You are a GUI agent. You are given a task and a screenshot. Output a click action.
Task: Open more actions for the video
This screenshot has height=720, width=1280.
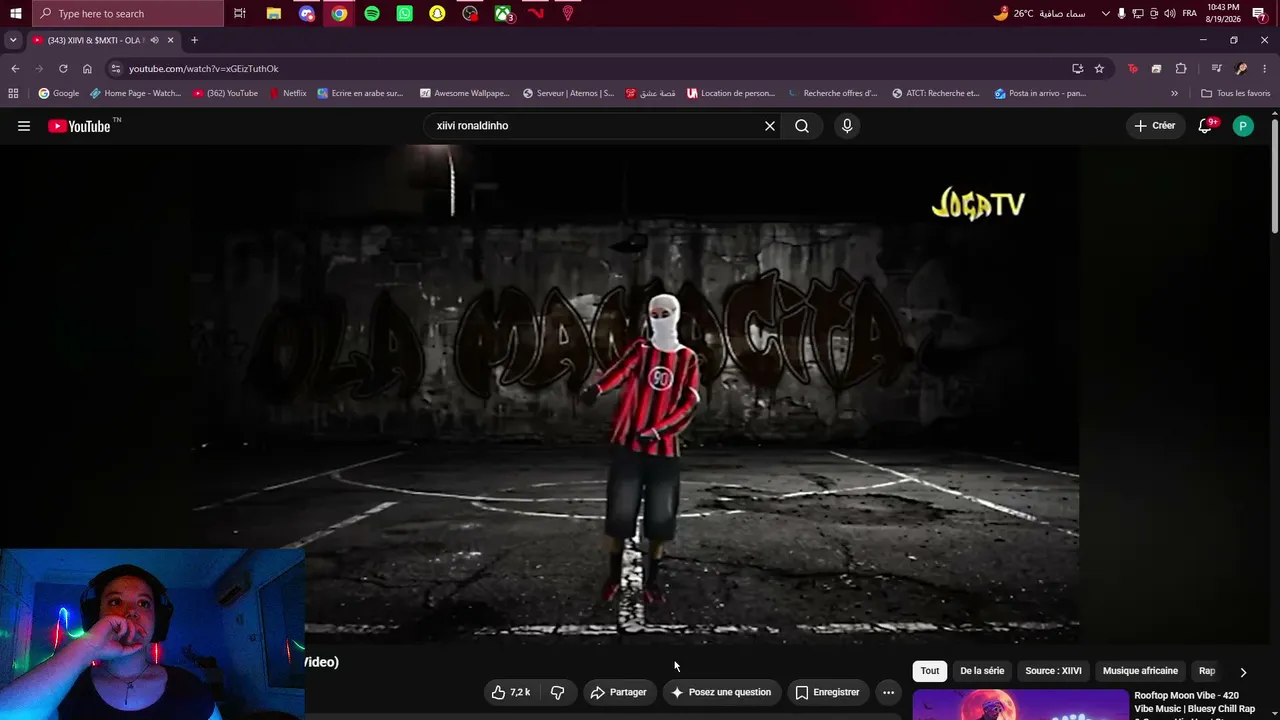click(x=888, y=692)
